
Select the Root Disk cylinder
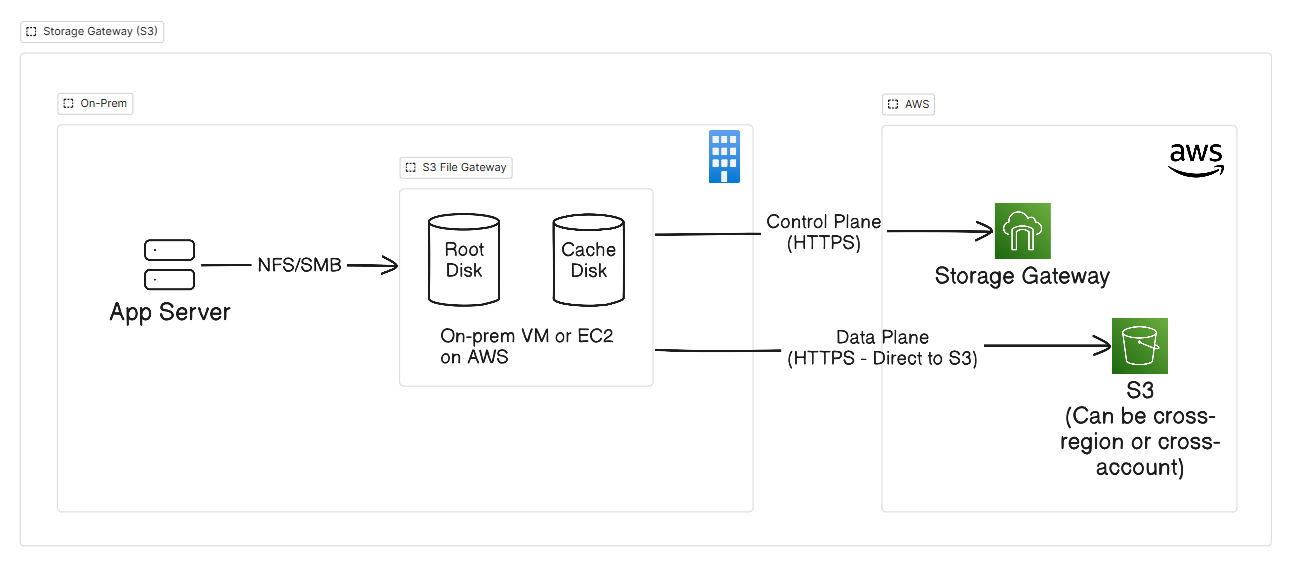point(464,258)
